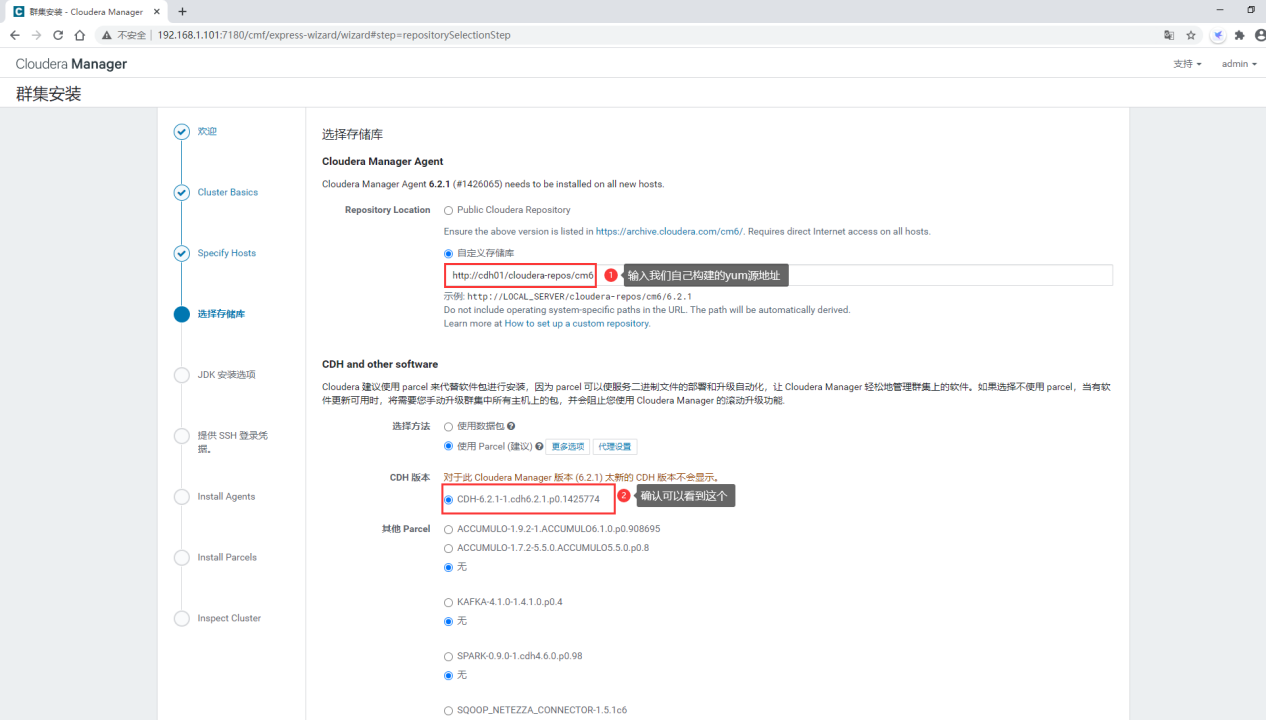
Task: Open the browser profile avatar icon
Action: [1260, 35]
